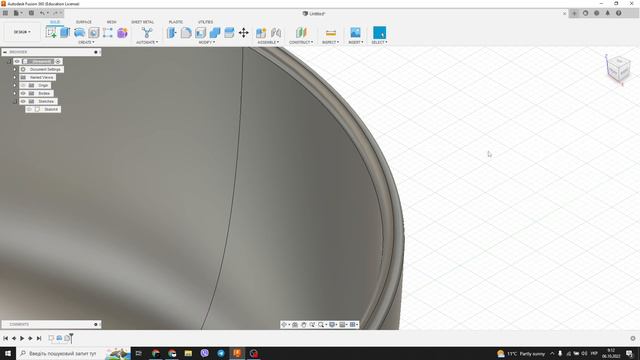Viewport: 640px width, 360px height.
Task: Select the Press Pull tool
Action: coord(172,33)
